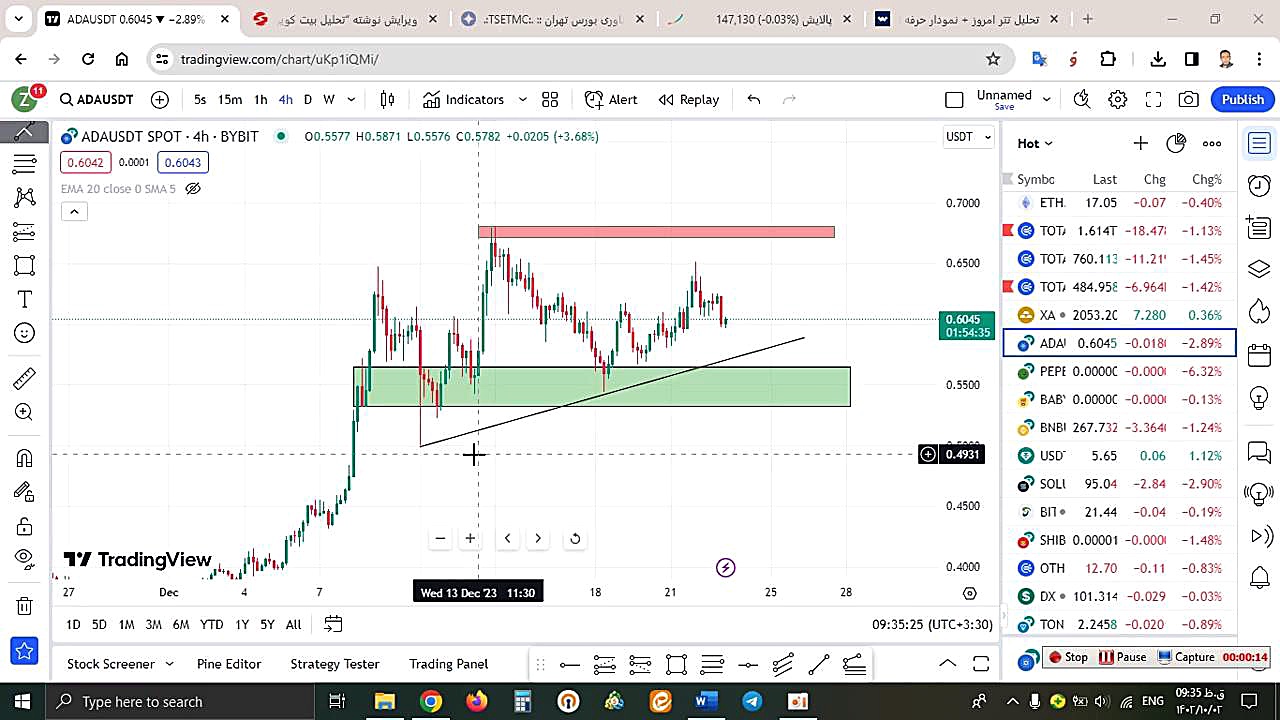Select the 1M date range

(x=126, y=624)
